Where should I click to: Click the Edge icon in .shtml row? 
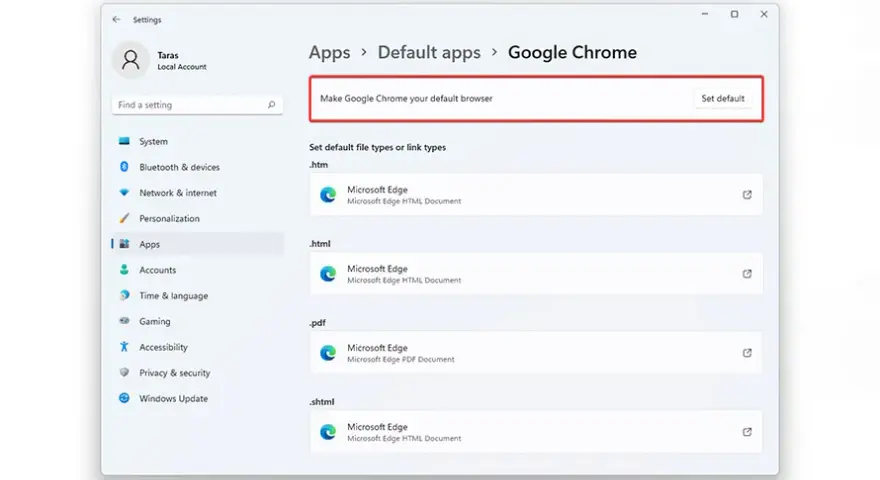coord(328,432)
